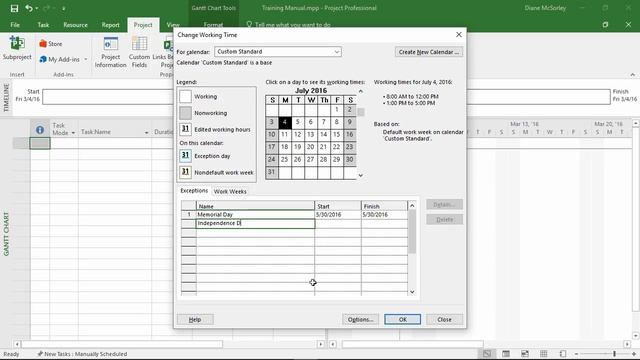The height and width of the screenshot is (360, 640).
Task: Open Task Mode column dropdown arrow
Action: 73,133
